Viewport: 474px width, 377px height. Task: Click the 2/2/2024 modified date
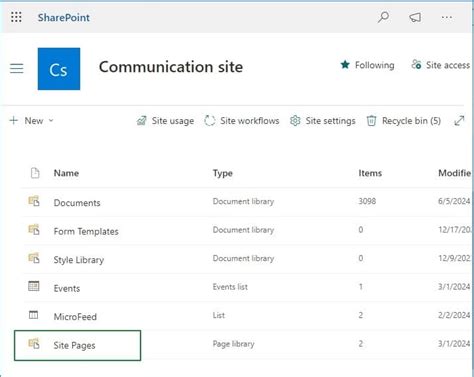coord(454,315)
